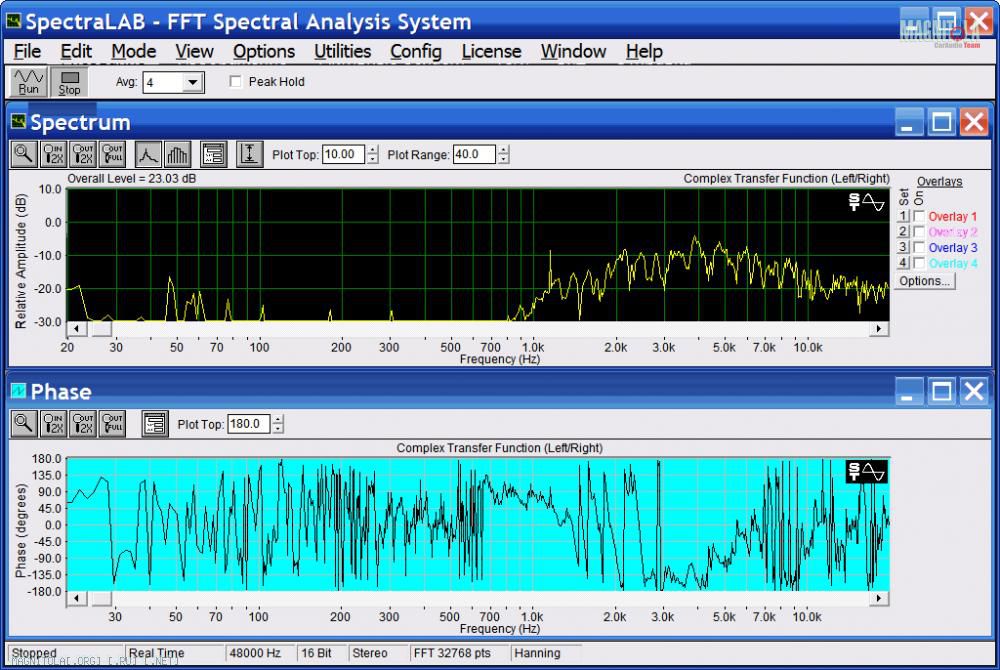This screenshot has width=1000, height=670.
Task: Click the Phase Plot Top input field
Action: pyautogui.click(x=249, y=424)
